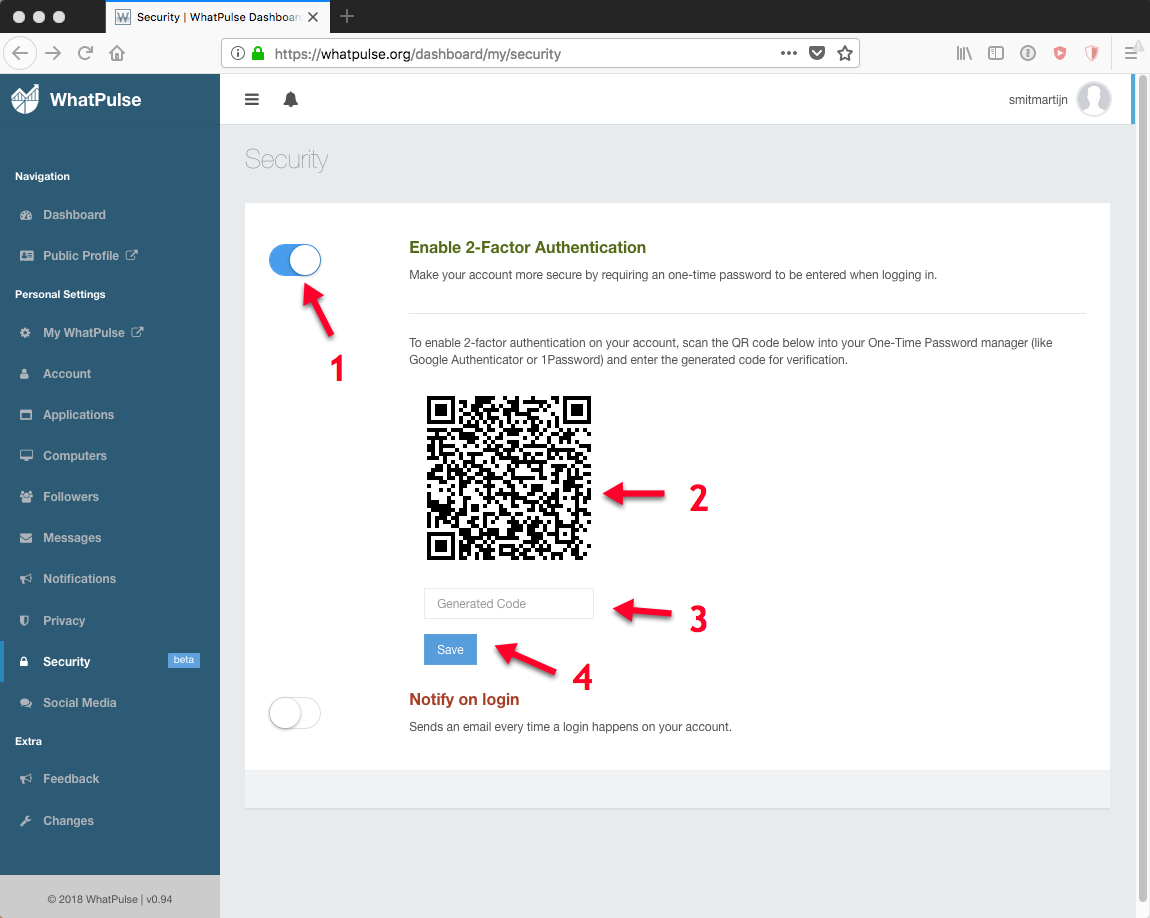Open Social Media settings
Screen dimensions: 1150x918
point(79,702)
